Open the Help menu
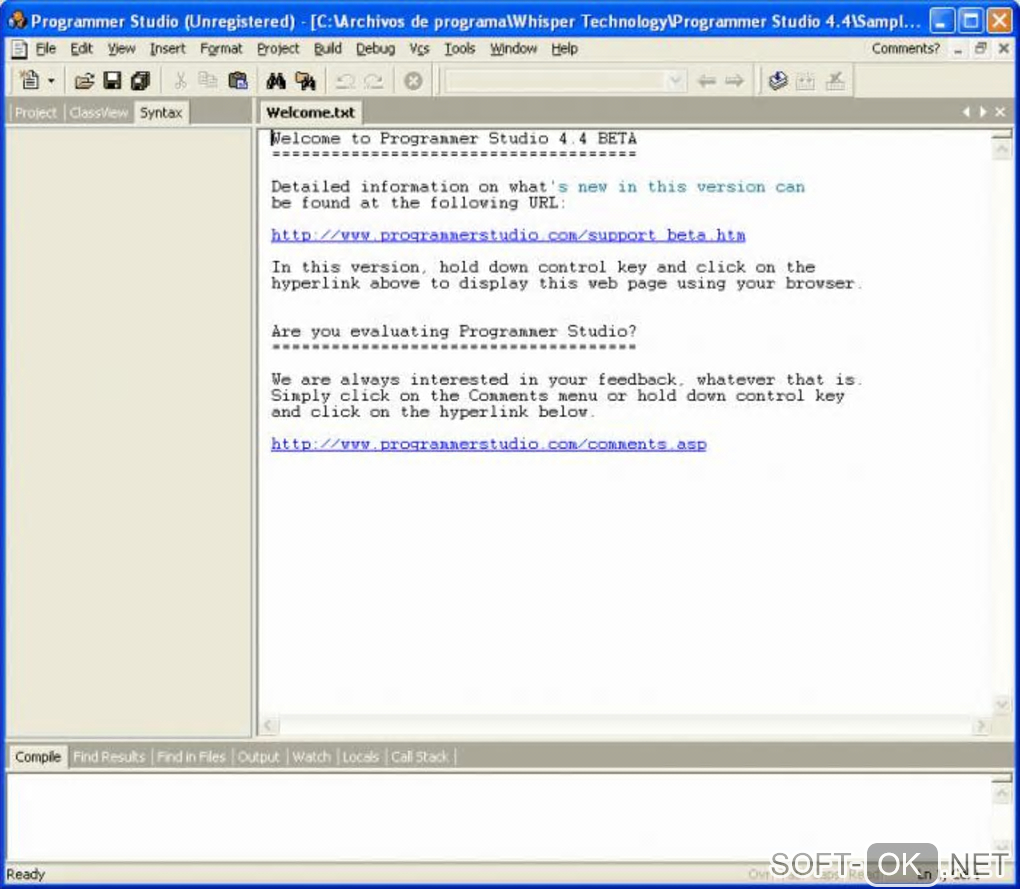This screenshot has height=889, width=1020. pyautogui.click(x=565, y=49)
